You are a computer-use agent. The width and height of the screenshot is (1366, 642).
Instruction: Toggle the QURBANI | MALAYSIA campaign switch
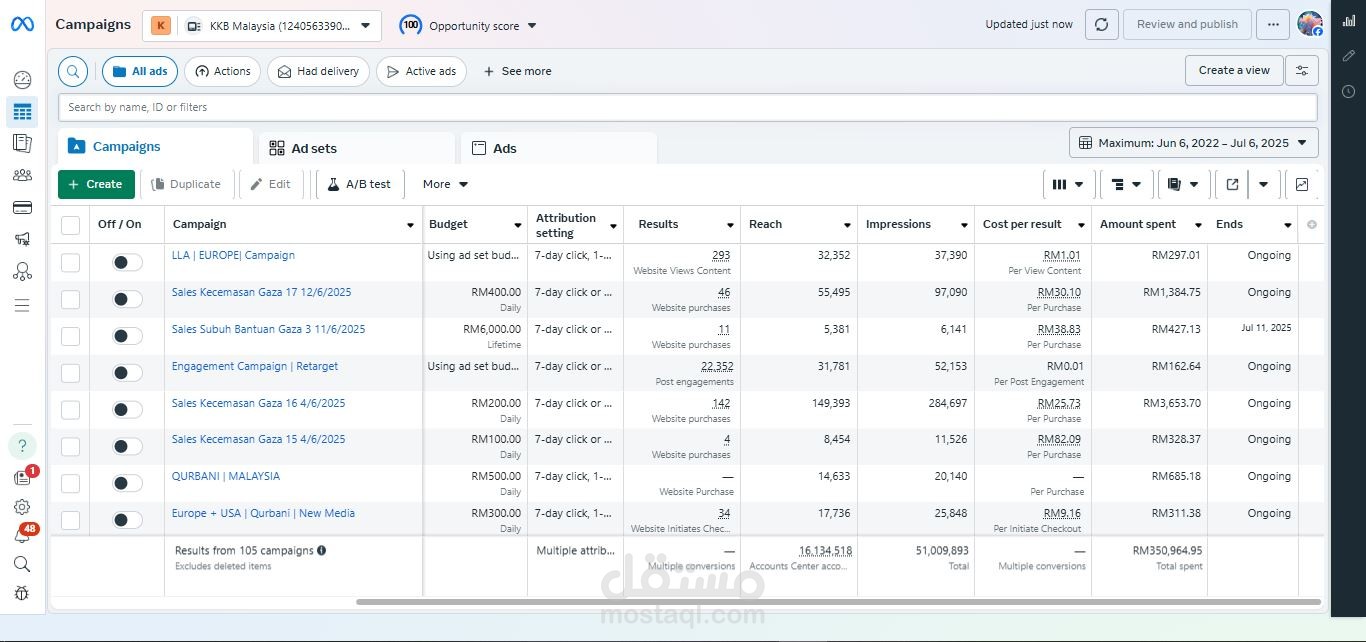click(x=127, y=483)
